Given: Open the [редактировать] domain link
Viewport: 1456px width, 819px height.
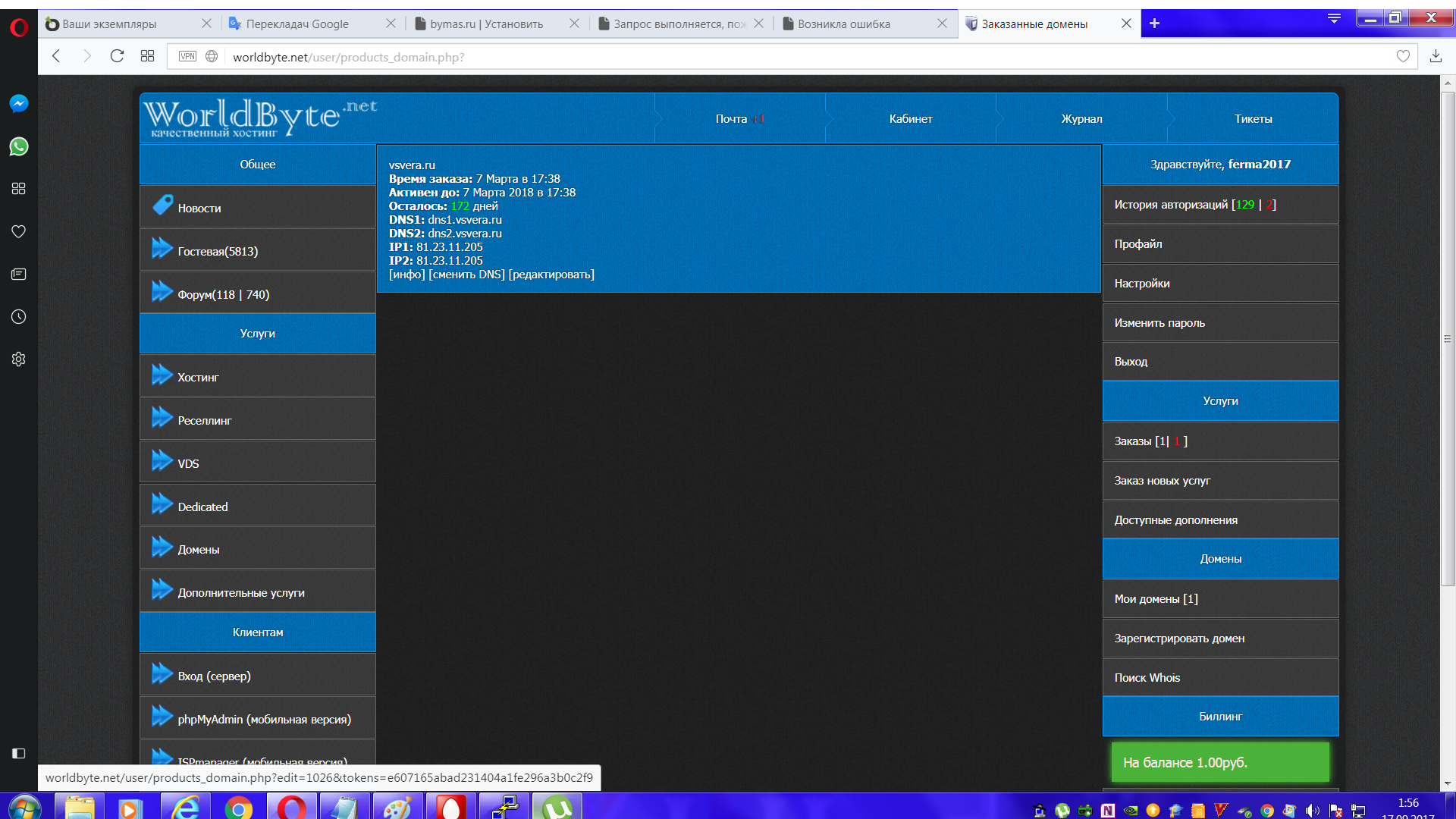Looking at the screenshot, I should [551, 275].
